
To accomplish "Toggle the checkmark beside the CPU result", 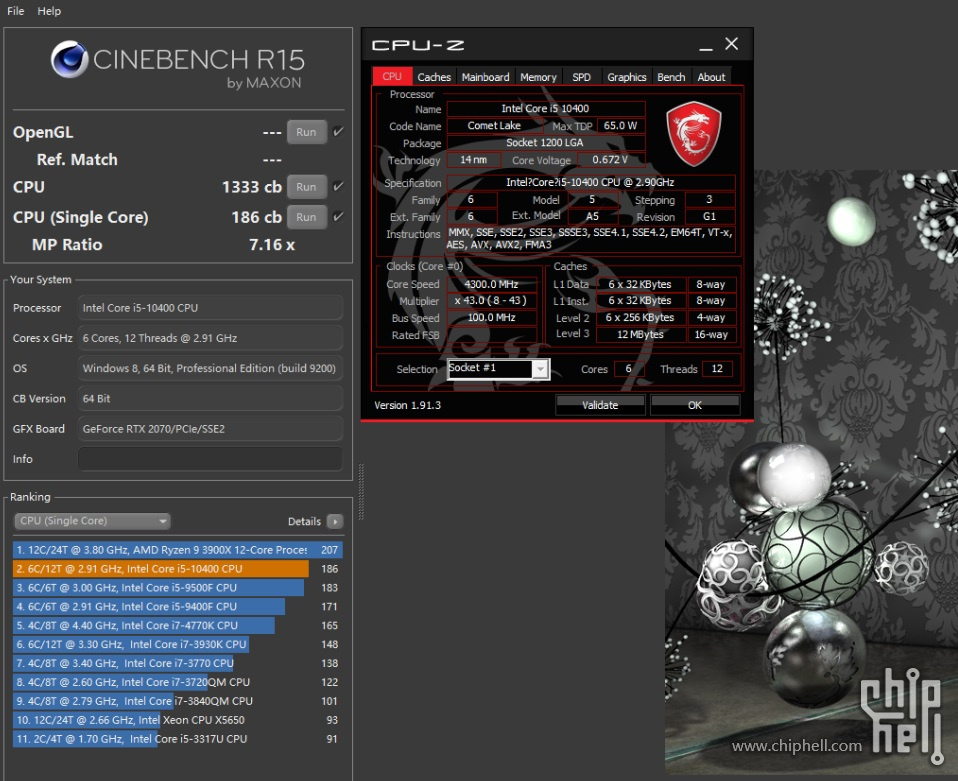I will coord(337,186).
